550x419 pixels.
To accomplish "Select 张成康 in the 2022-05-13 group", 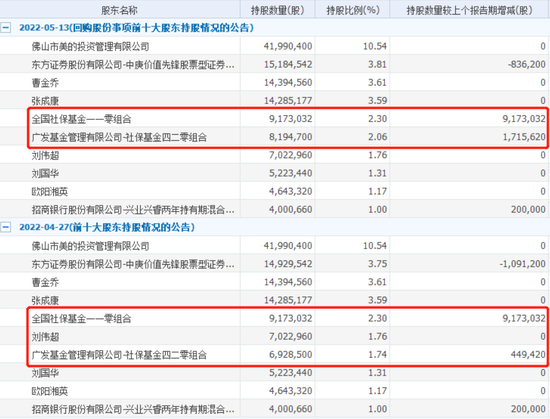I will (45, 101).
